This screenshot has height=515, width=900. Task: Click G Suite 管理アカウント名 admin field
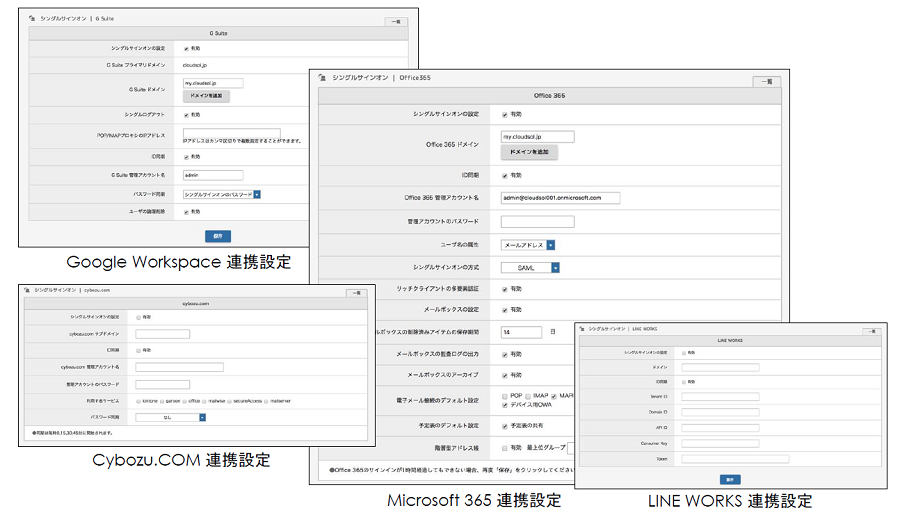pyautogui.click(x=213, y=175)
